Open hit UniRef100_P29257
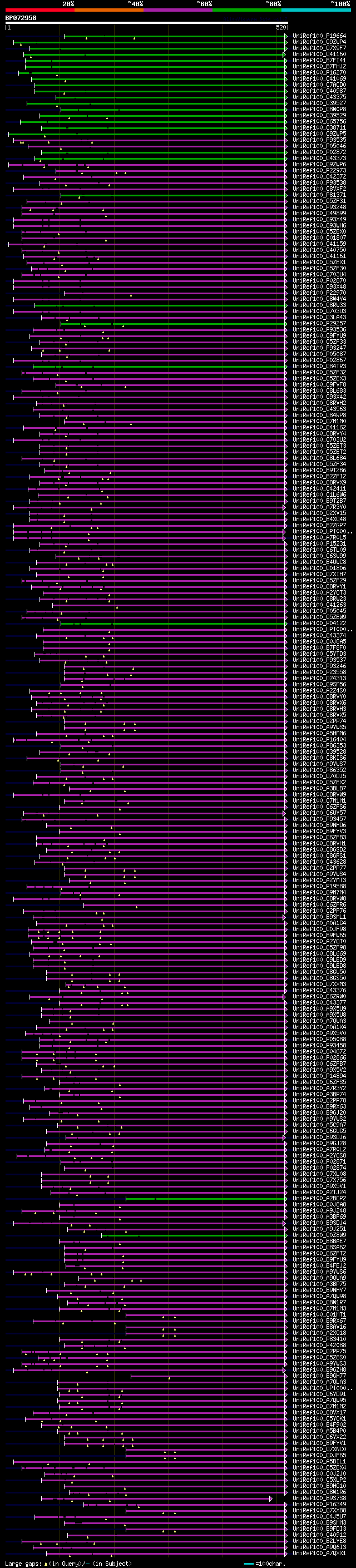Image resolution: width=356 pixels, height=1568 pixels. (x=319, y=323)
